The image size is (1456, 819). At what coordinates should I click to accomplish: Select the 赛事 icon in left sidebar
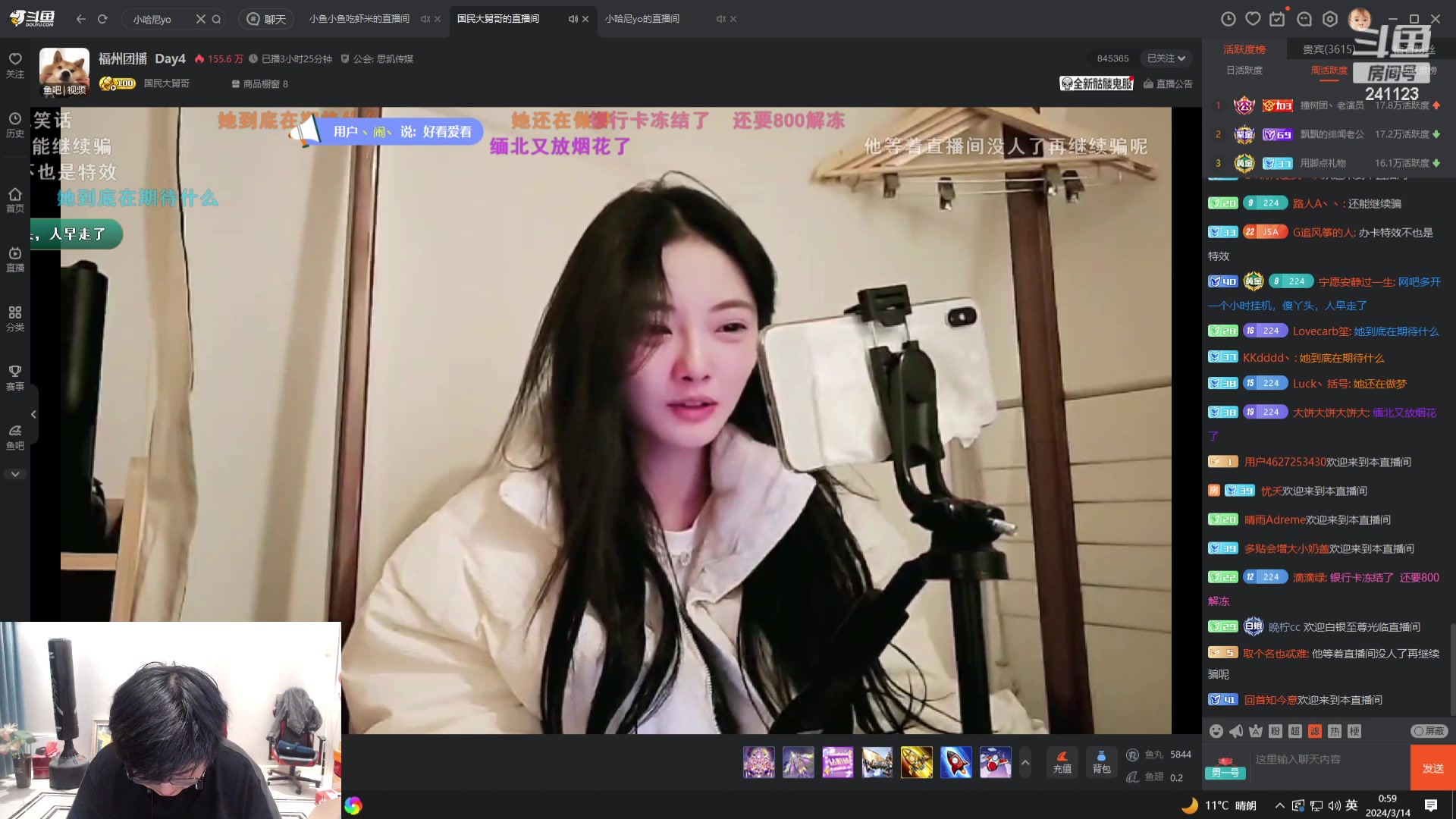(x=15, y=377)
